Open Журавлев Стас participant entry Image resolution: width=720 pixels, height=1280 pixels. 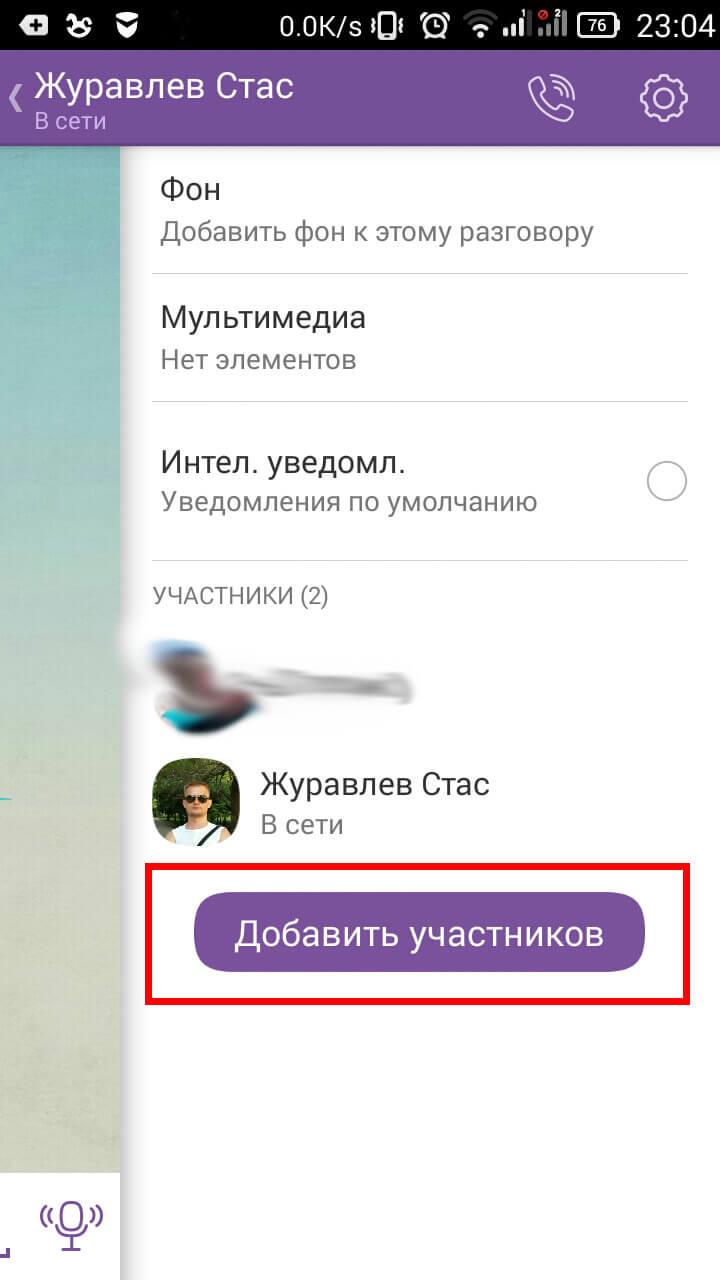[420, 801]
